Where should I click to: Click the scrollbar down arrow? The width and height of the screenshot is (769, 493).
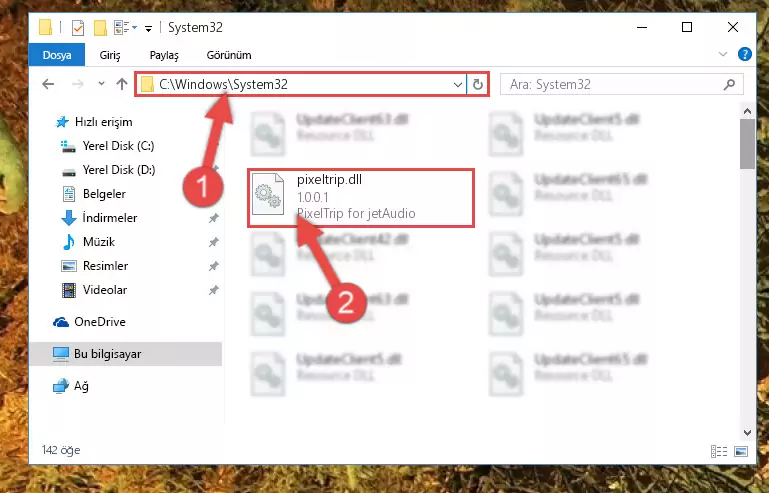point(747,433)
